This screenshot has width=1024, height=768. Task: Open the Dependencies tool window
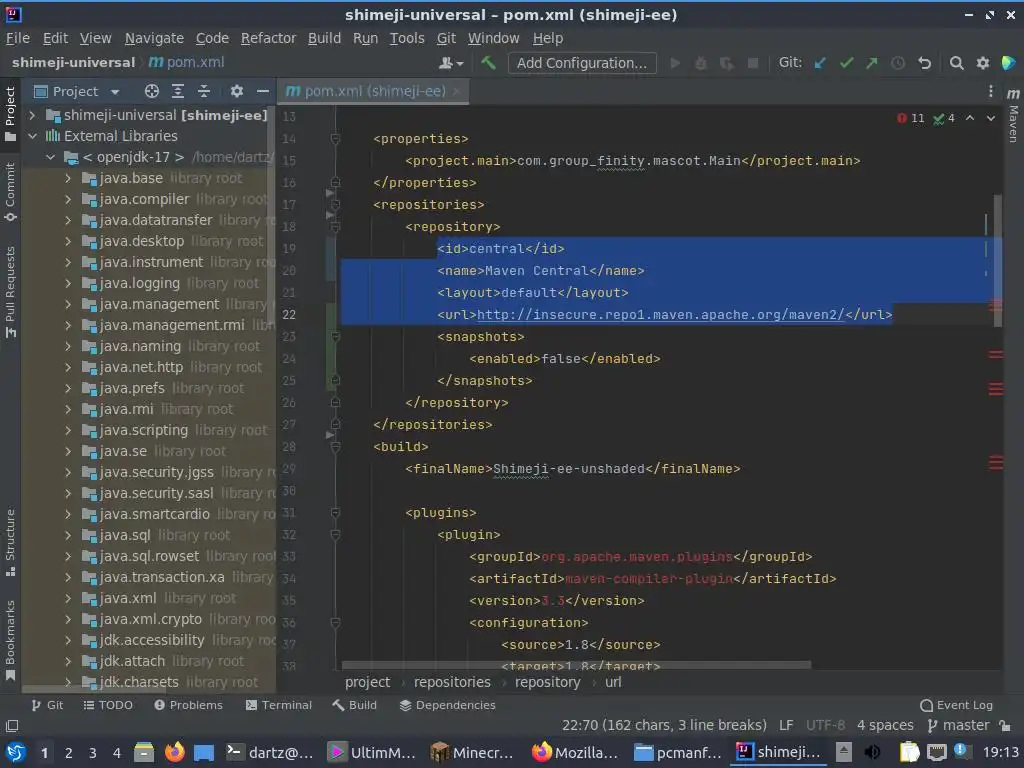click(x=447, y=705)
